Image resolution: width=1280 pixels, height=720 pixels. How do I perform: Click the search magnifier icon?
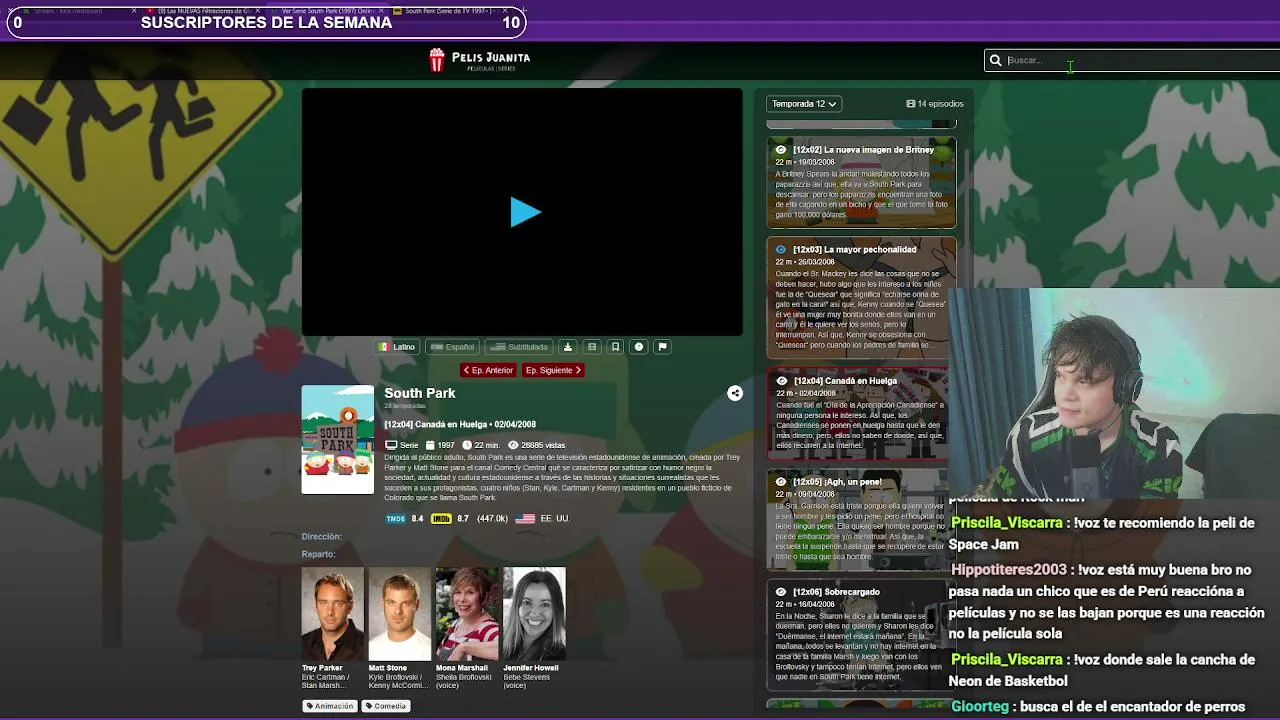[x=995, y=61]
